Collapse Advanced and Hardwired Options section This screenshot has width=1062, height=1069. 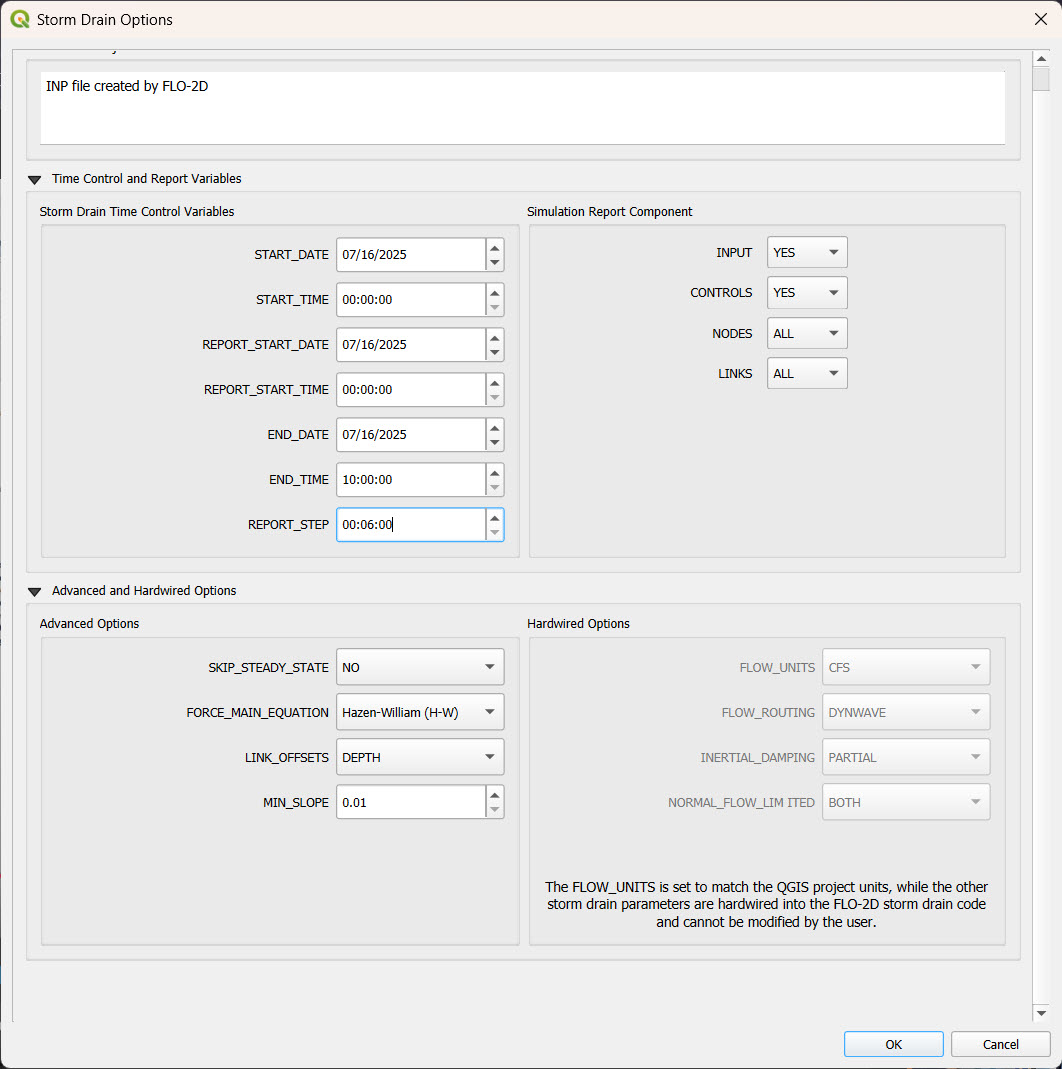35,591
